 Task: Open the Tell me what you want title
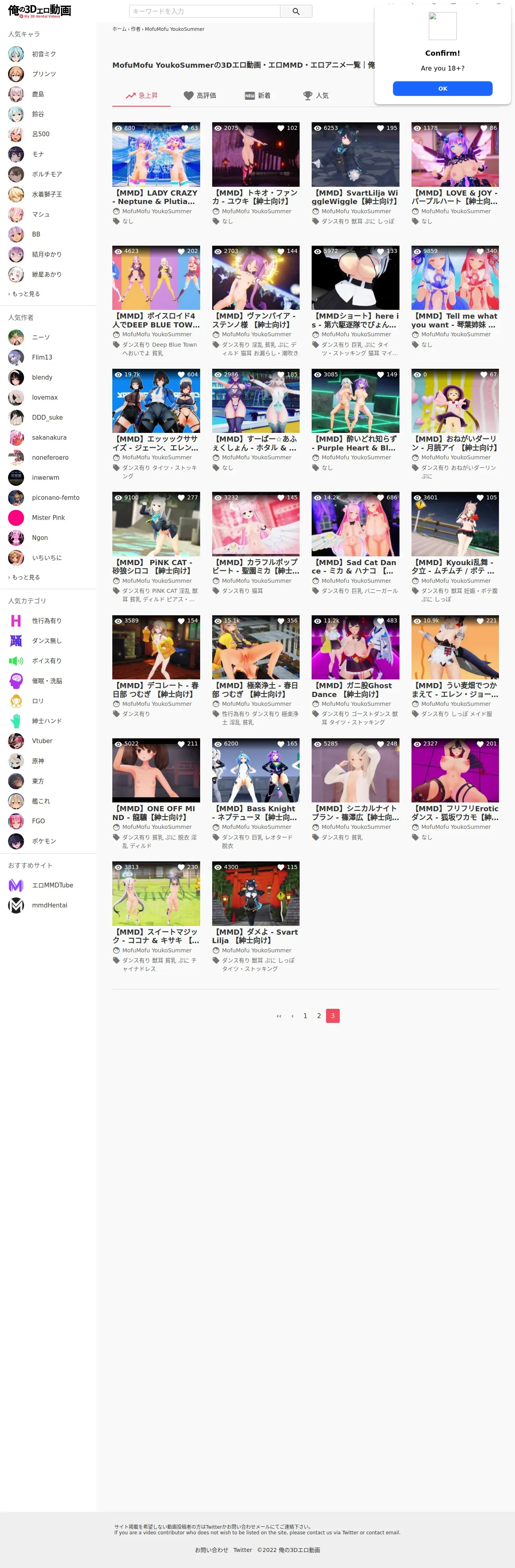coord(455,320)
